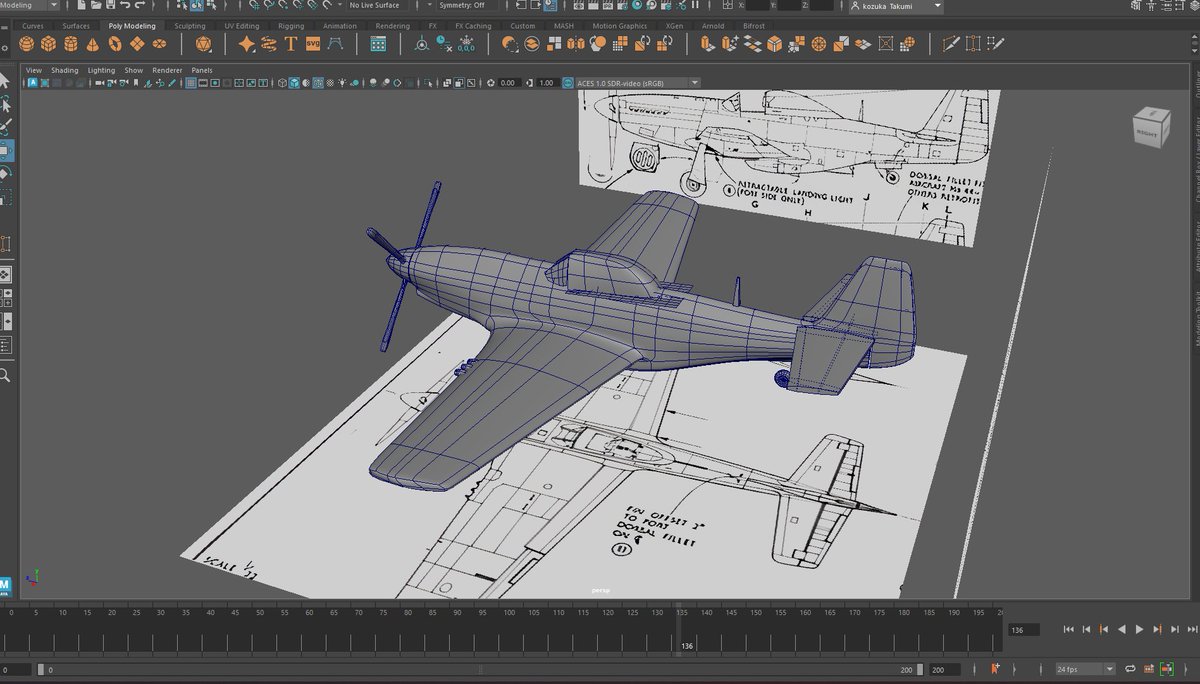1200x684 pixels.
Task: Click the gamma field showing 1.00
Action: coord(547,83)
